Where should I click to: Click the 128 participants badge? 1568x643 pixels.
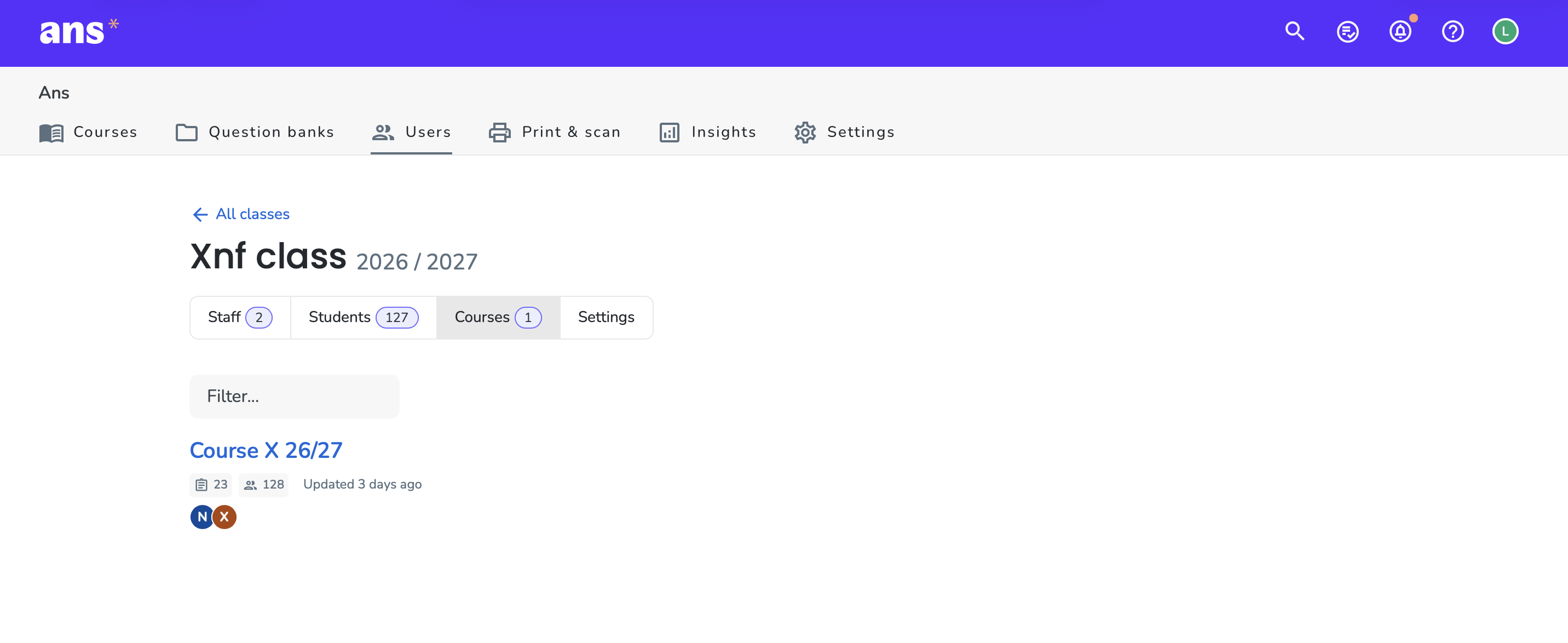(x=263, y=485)
